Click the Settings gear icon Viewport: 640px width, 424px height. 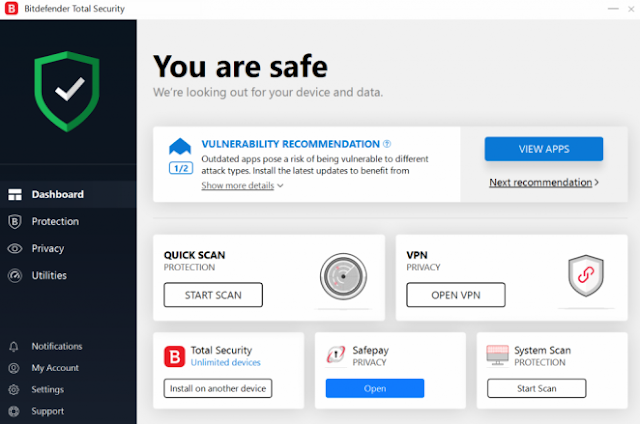(x=14, y=390)
